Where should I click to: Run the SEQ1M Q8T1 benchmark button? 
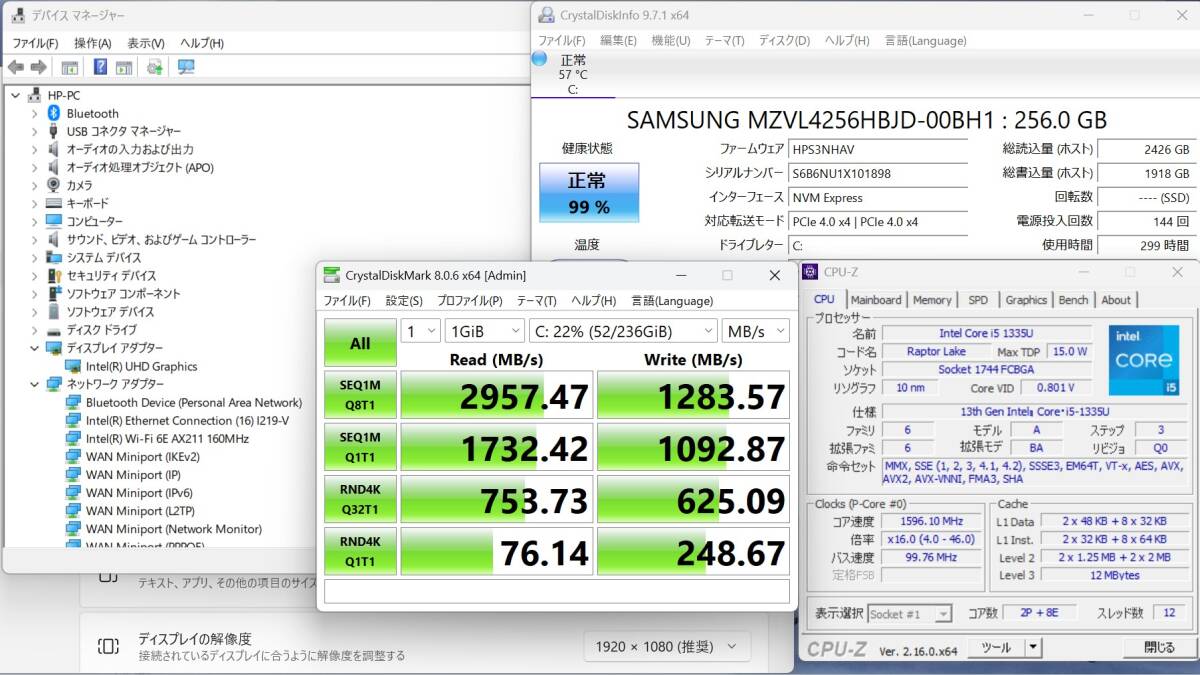[360, 395]
